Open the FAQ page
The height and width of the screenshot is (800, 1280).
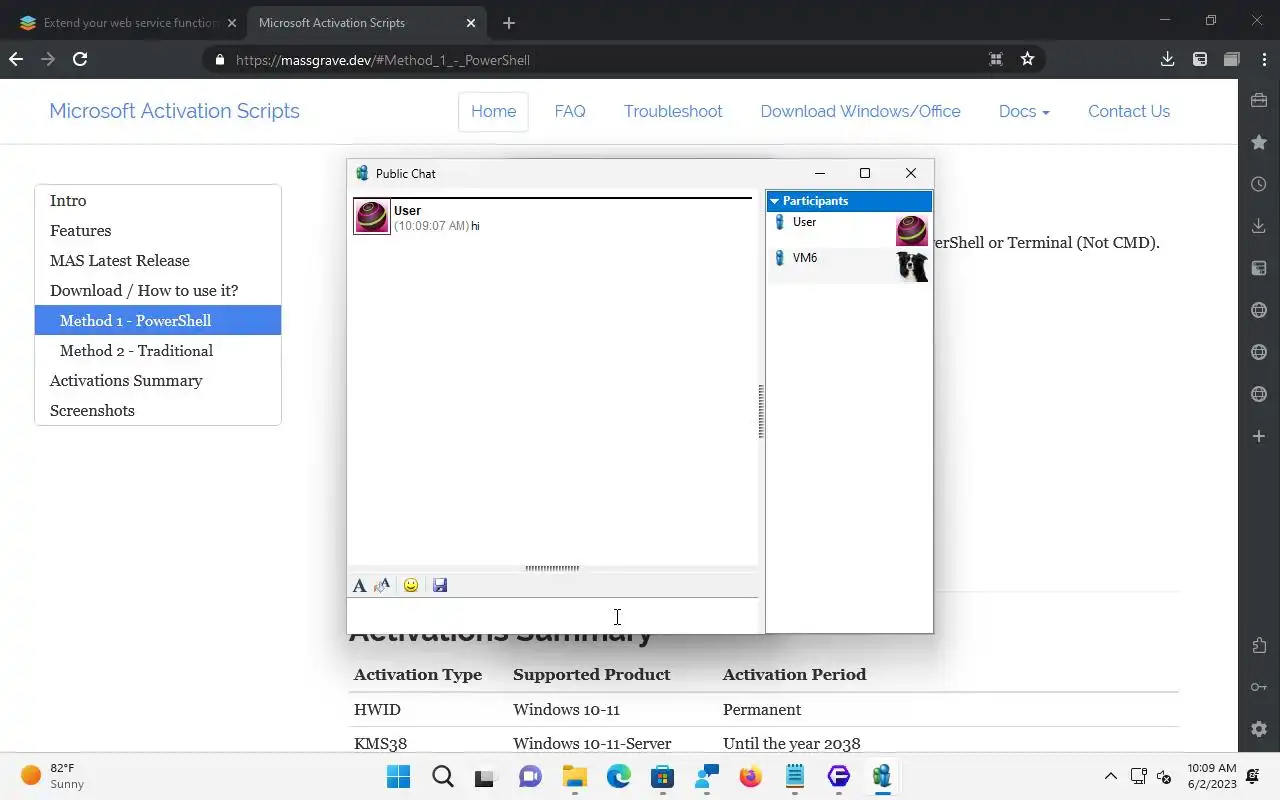click(570, 111)
